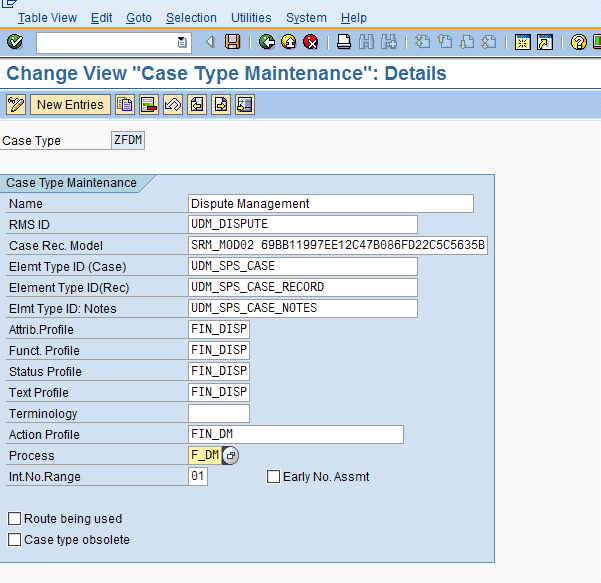
Task: Click the green Back arrow icon
Action: click(266, 42)
